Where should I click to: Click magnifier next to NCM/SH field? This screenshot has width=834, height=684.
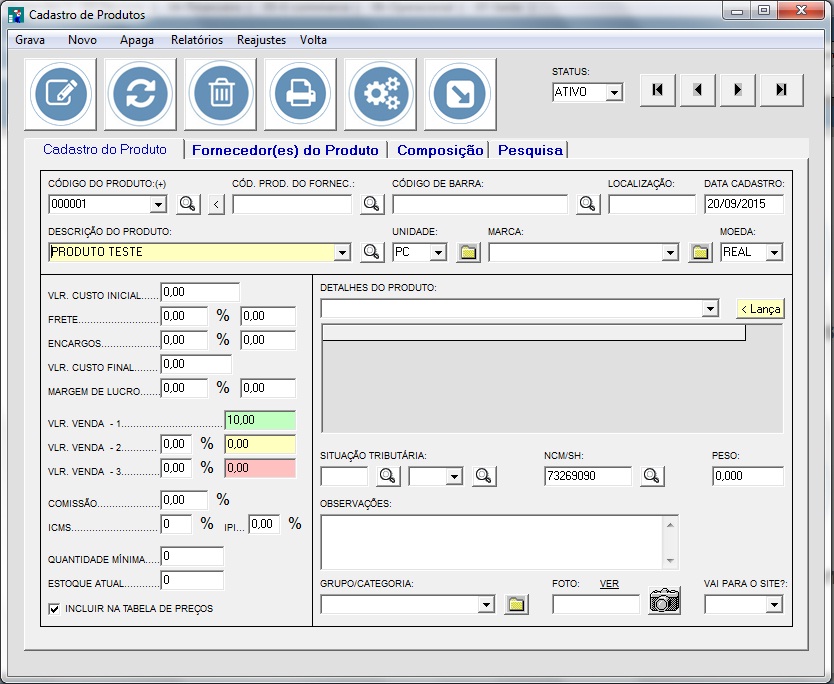click(x=652, y=476)
